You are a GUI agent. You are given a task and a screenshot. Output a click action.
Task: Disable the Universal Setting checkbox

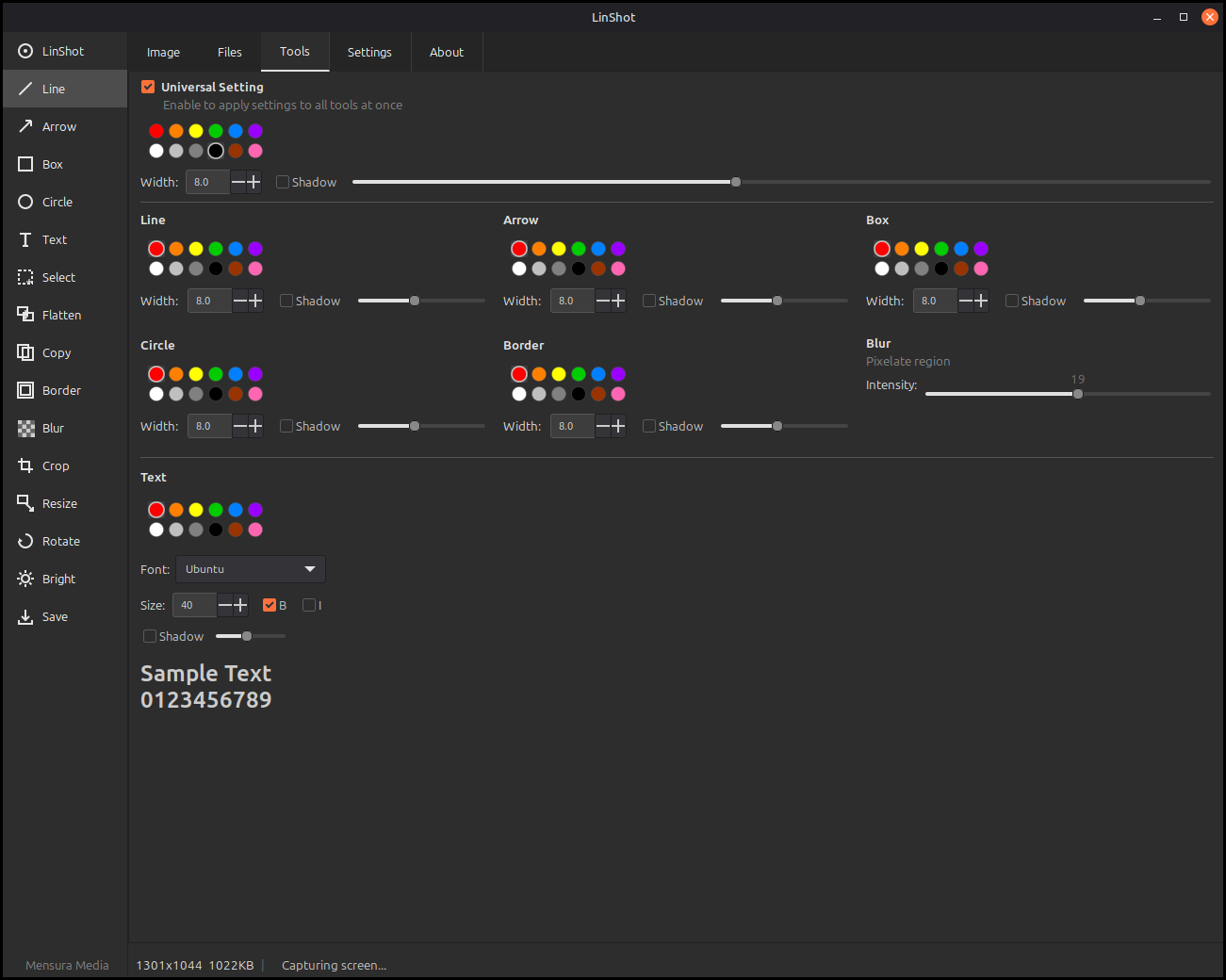click(148, 87)
